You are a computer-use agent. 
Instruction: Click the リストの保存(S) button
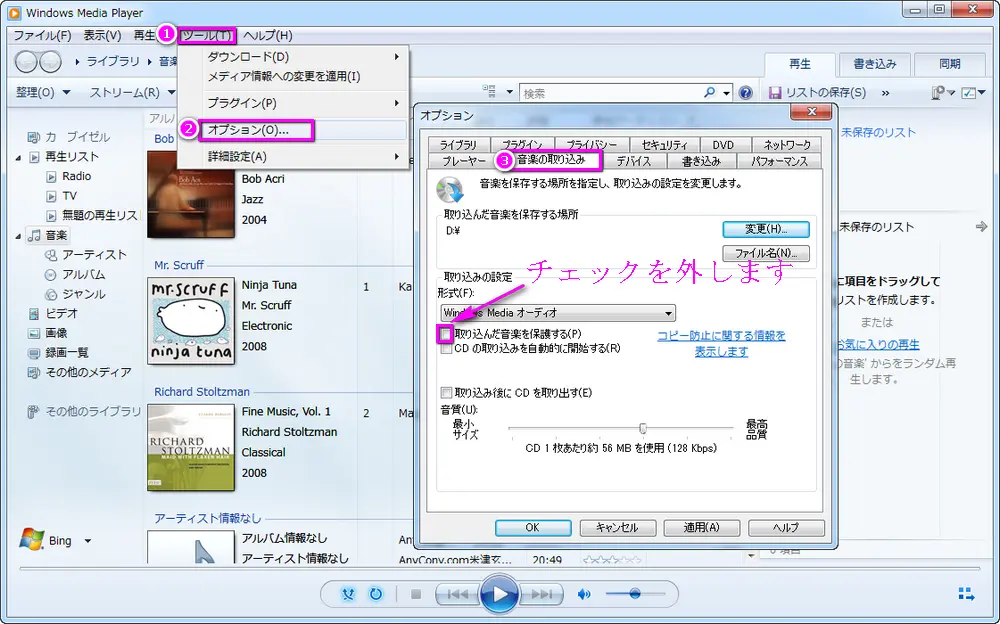click(x=818, y=93)
